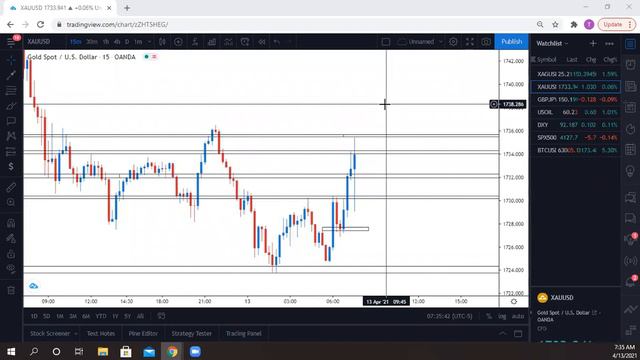Open the layout selection square icon
The image size is (640, 360).
pyautogui.click(x=386, y=42)
